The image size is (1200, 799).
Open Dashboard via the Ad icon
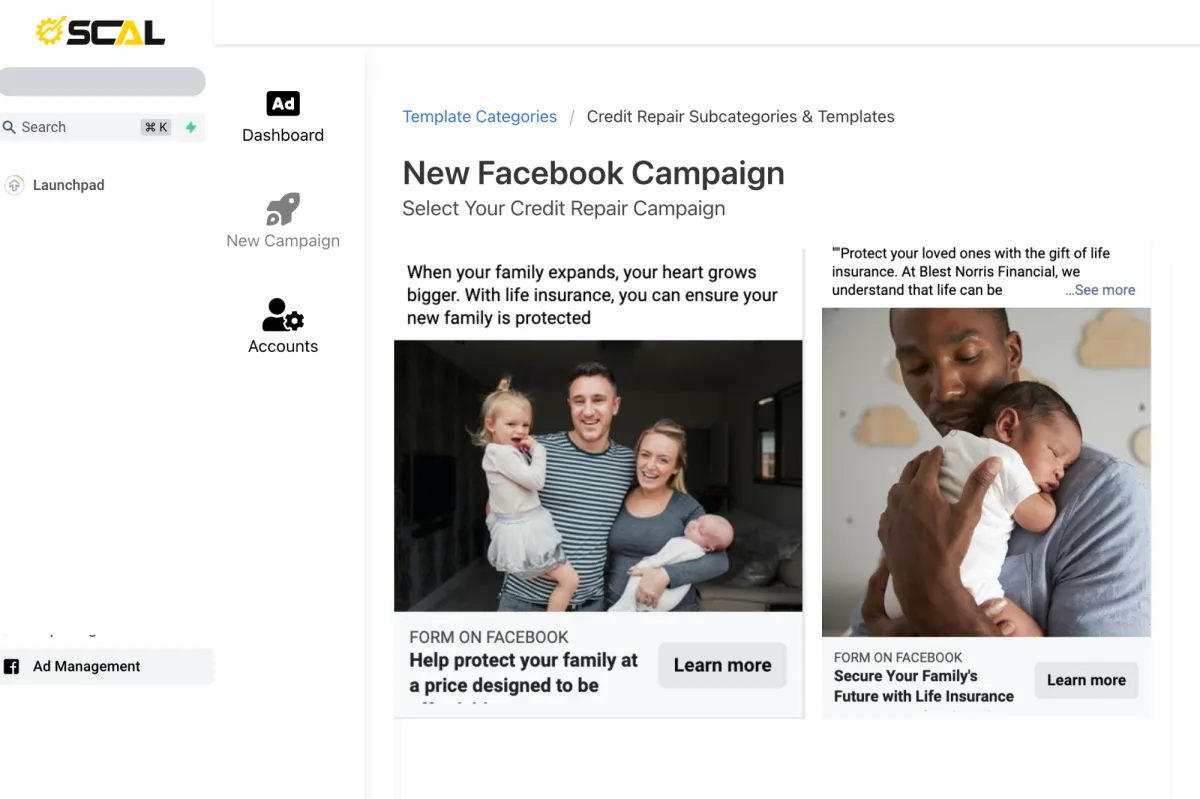283,104
